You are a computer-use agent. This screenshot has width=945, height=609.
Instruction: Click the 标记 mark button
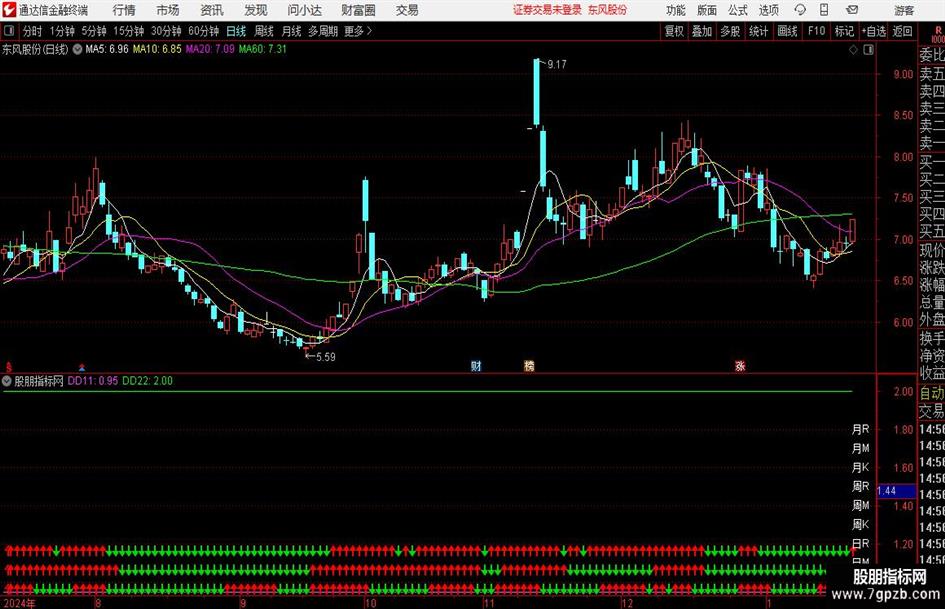(x=844, y=31)
